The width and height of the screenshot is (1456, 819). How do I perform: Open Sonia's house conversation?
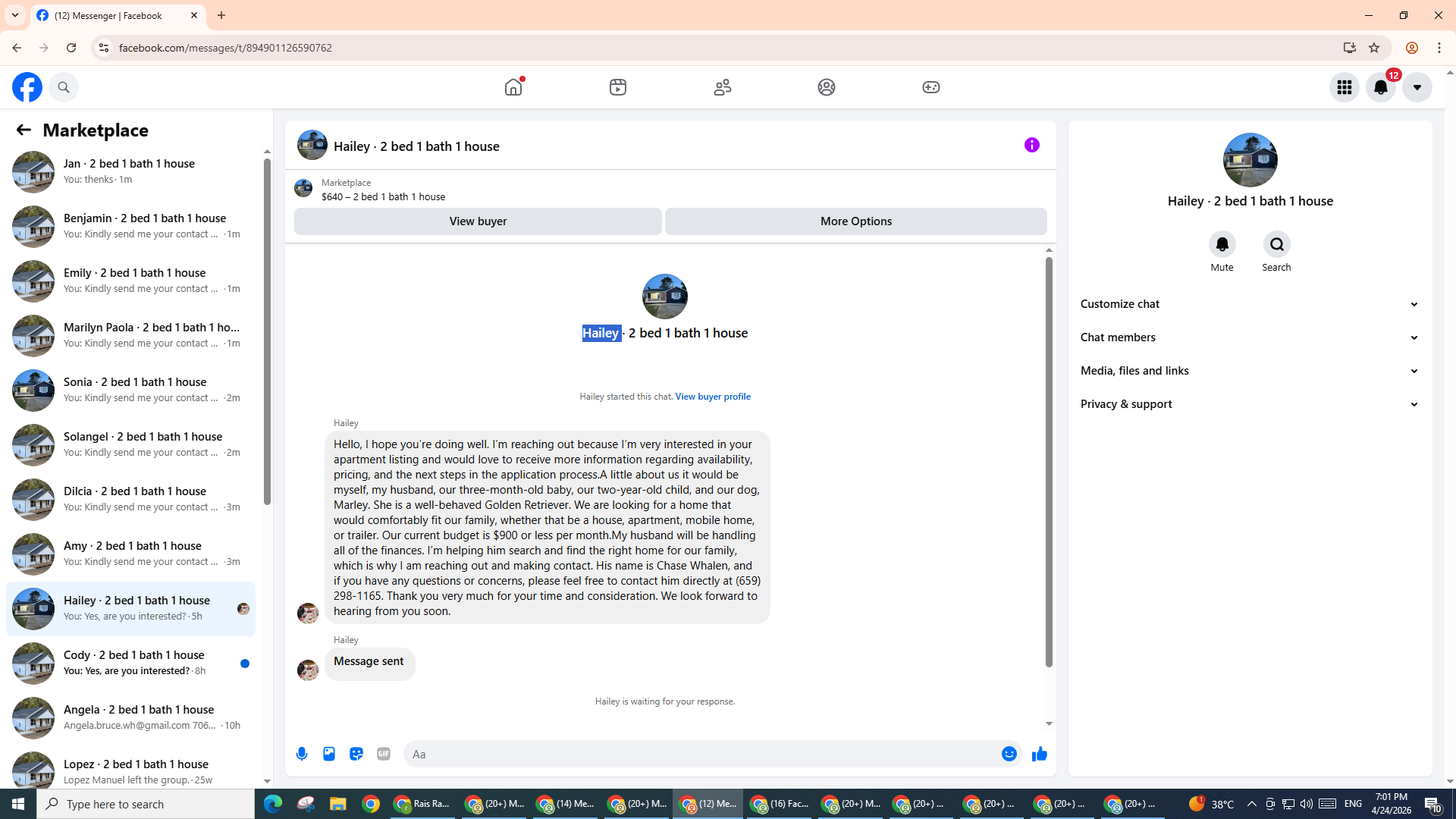(x=130, y=390)
